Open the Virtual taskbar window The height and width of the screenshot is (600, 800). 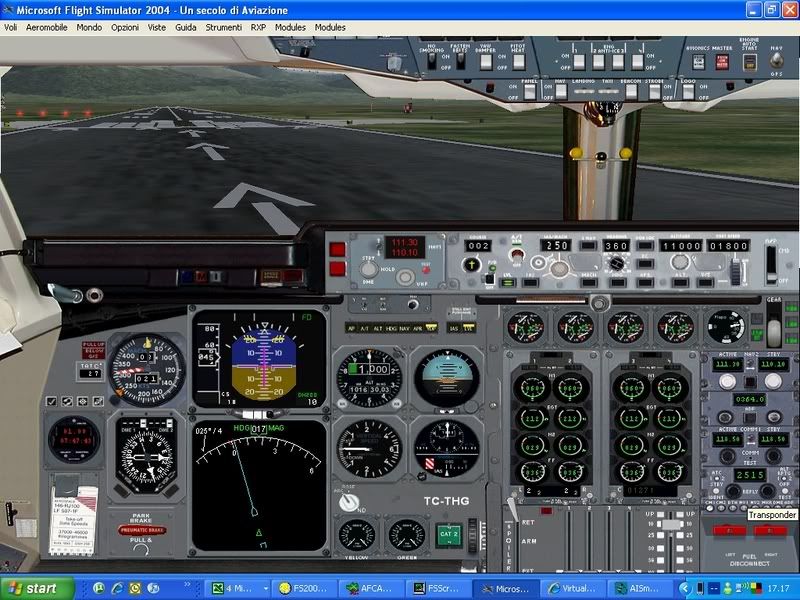point(573,588)
